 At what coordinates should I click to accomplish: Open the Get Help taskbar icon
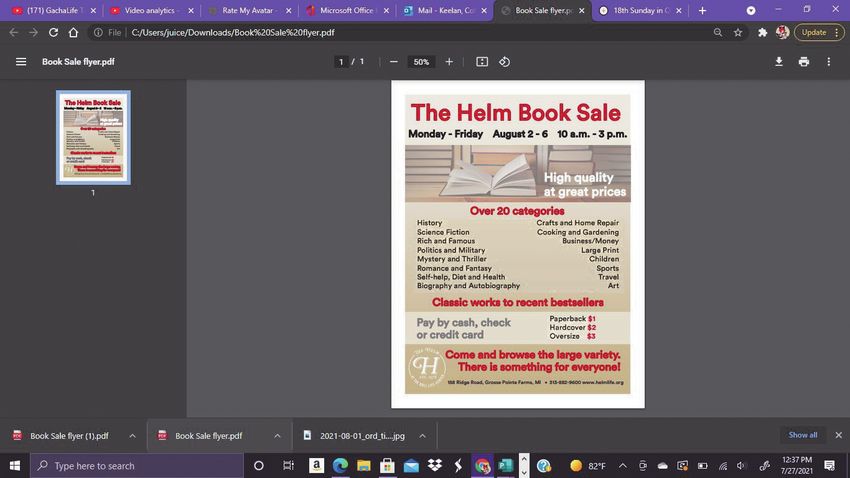[544, 466]
